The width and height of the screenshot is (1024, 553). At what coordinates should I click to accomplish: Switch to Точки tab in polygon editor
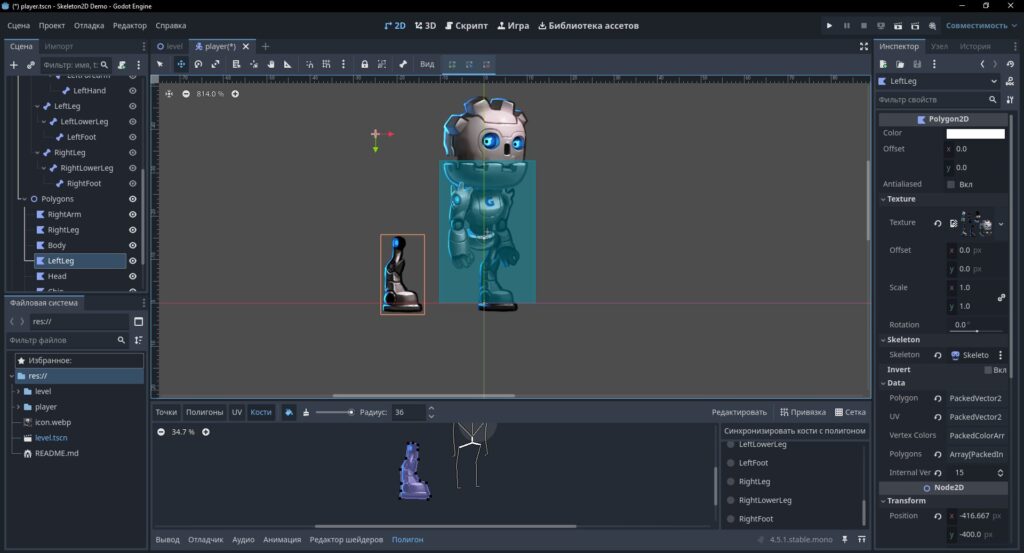click(166, 412)
